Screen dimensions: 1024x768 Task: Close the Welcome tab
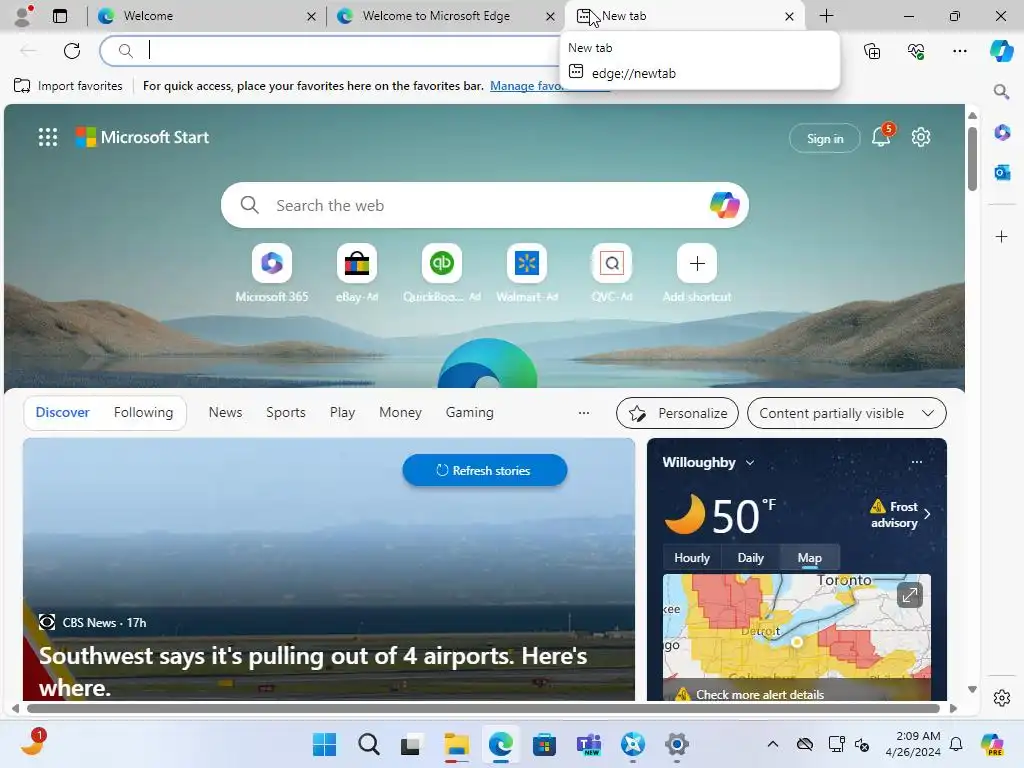coord(311,16)
